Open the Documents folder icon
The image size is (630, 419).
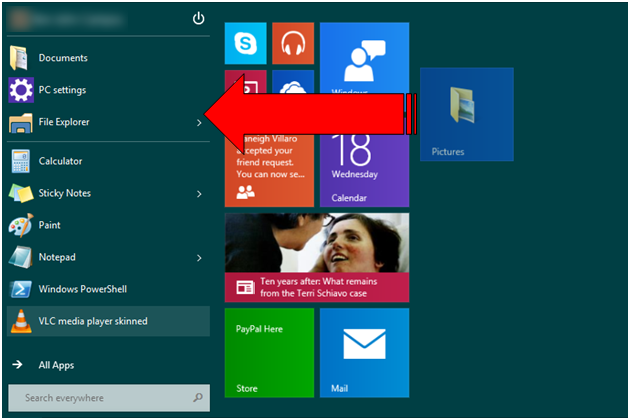tap(19, 58)
